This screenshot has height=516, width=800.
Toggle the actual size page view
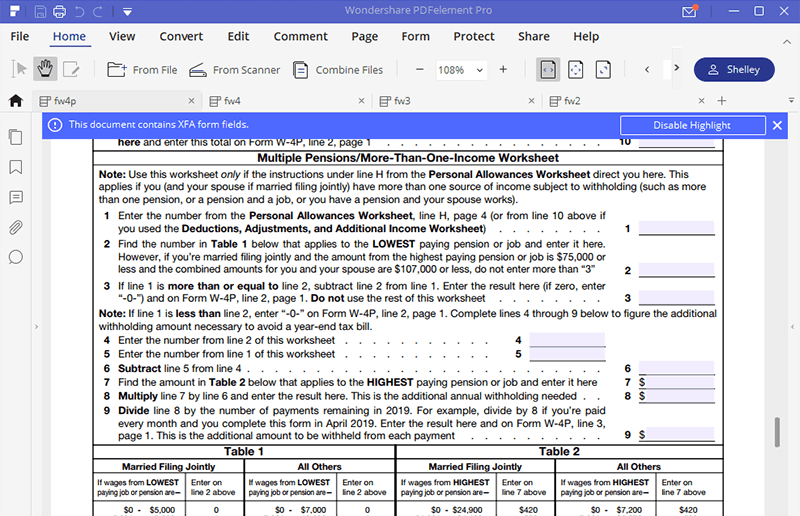click(x=603, y=69)
